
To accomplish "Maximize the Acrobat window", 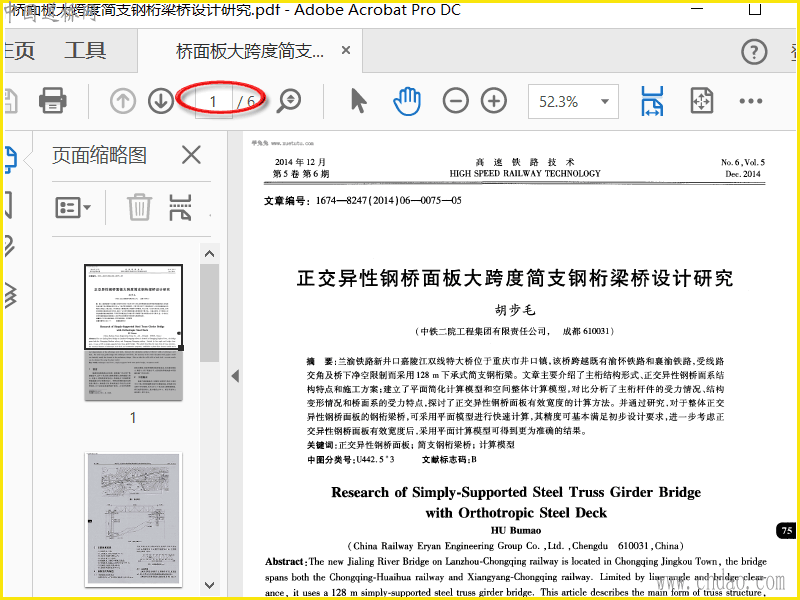I will 755,9.
